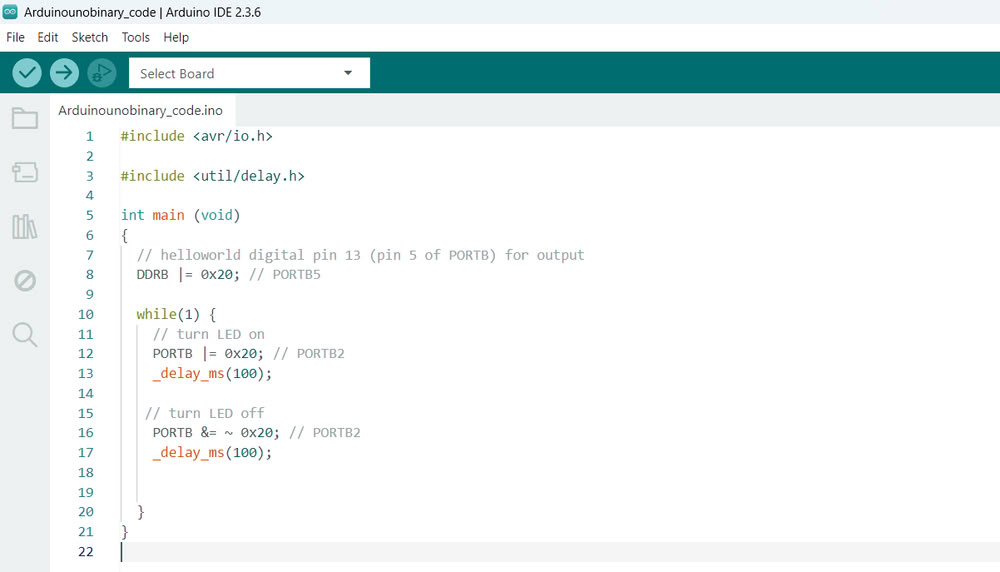The height and width of the screenshot is (572, 1000).
Task: Click 'PORTB' on line 12
Action: coord(172,354)
